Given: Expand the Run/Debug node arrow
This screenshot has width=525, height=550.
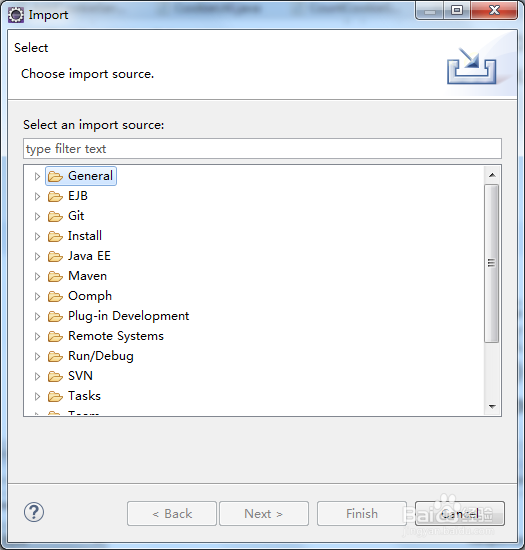Looking at the screenshot, I should click(x=37, y=356).
